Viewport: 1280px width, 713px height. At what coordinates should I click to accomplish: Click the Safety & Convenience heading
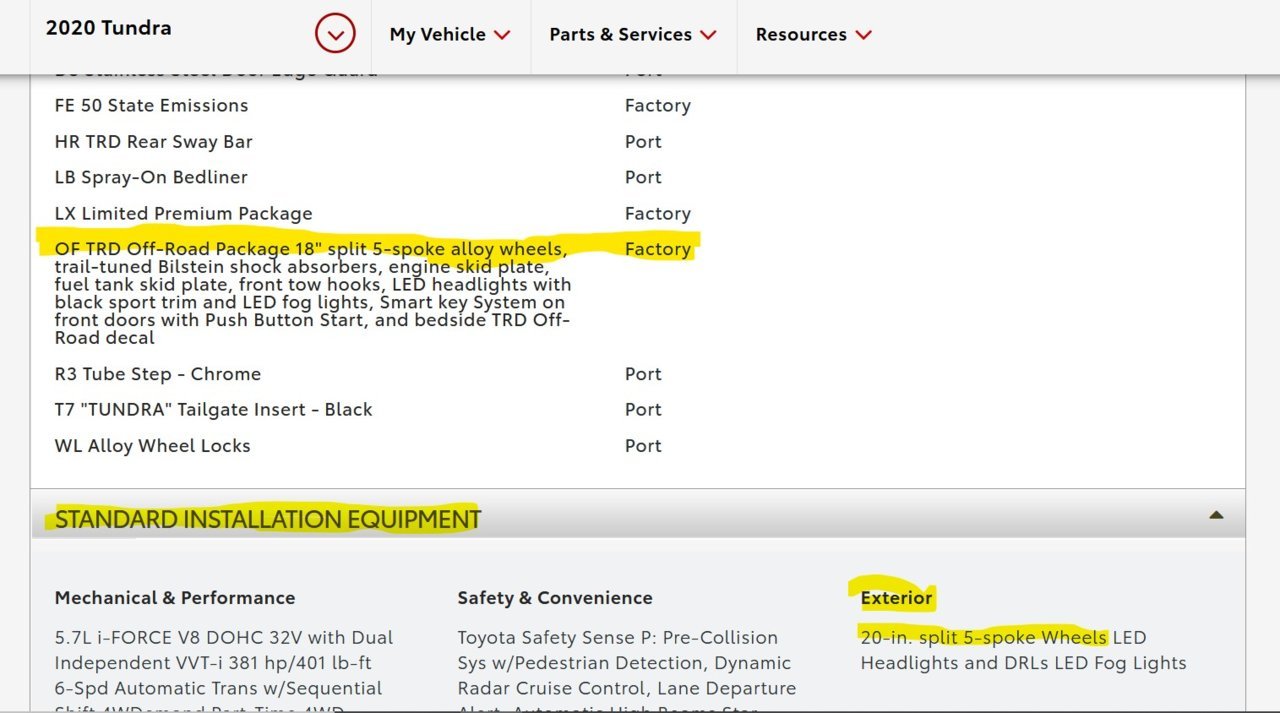coord(555,598)
